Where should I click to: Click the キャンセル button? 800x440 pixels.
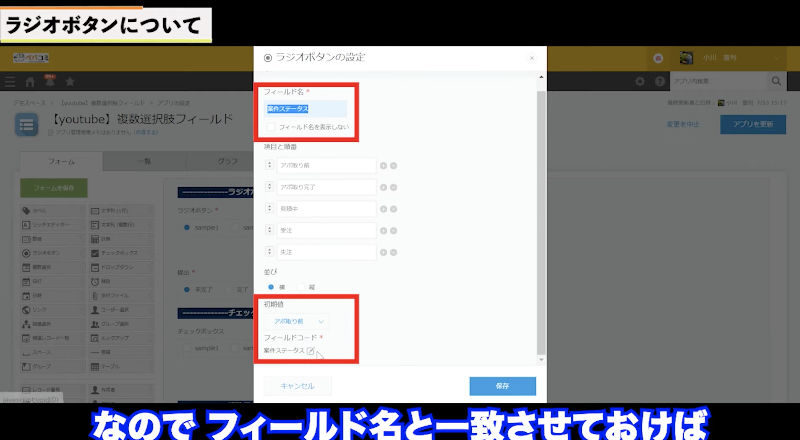(298, 386)
